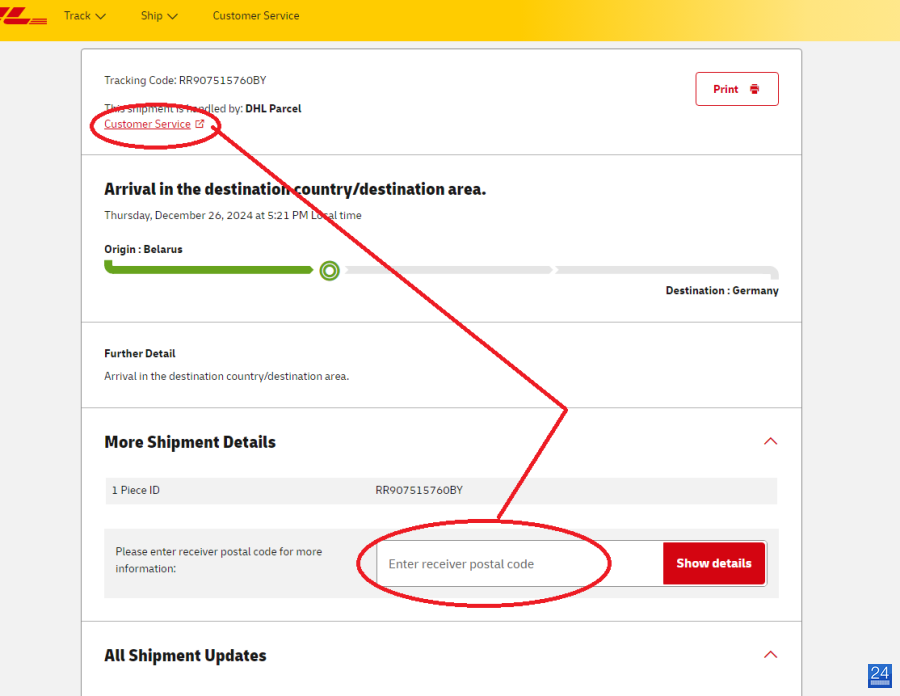Viewport: 900px width, 696px height.
Task: Collapse the All Shipment Updates section
Action: coord(770,655)
